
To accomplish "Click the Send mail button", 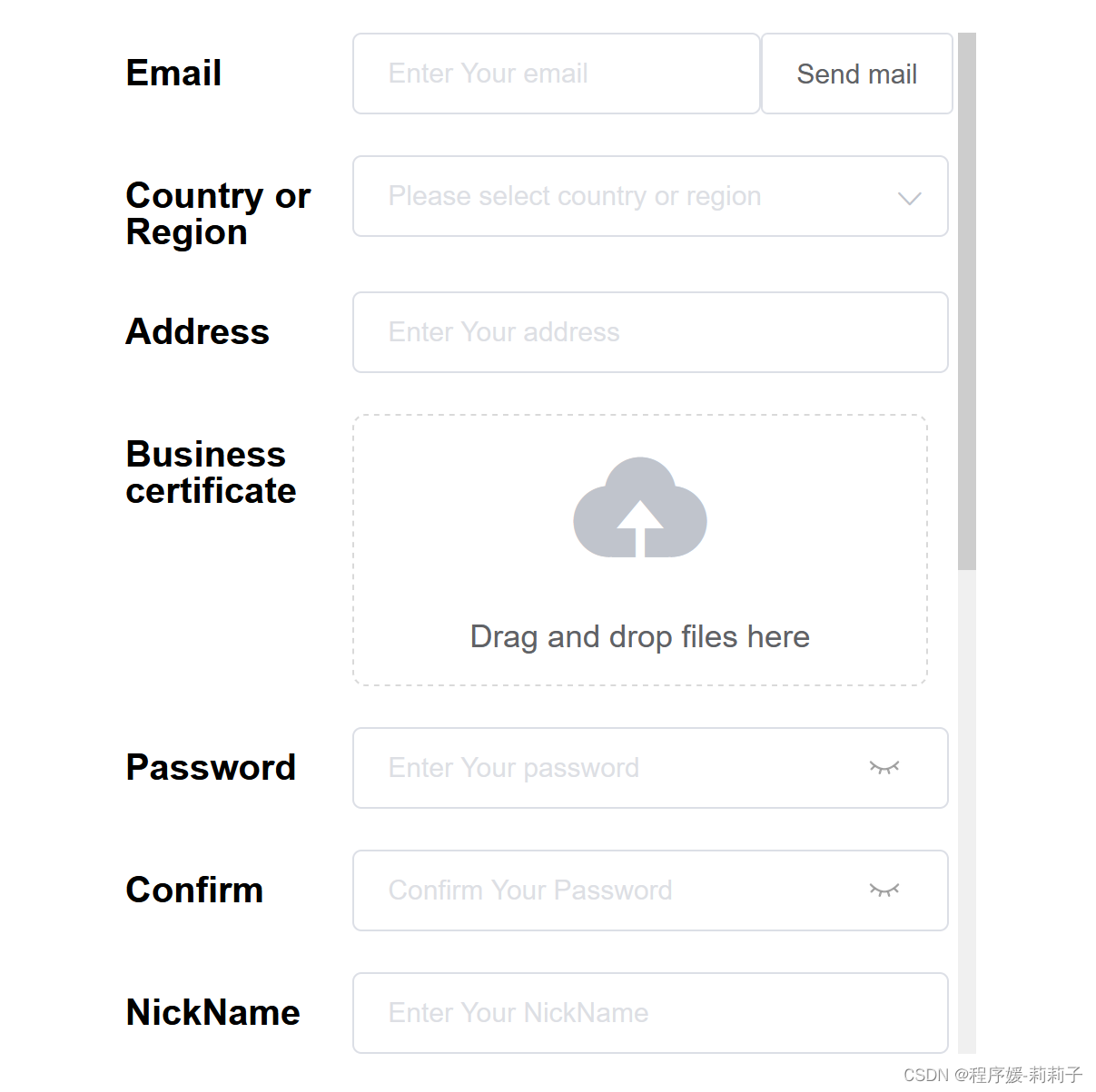I will [856, 74].
